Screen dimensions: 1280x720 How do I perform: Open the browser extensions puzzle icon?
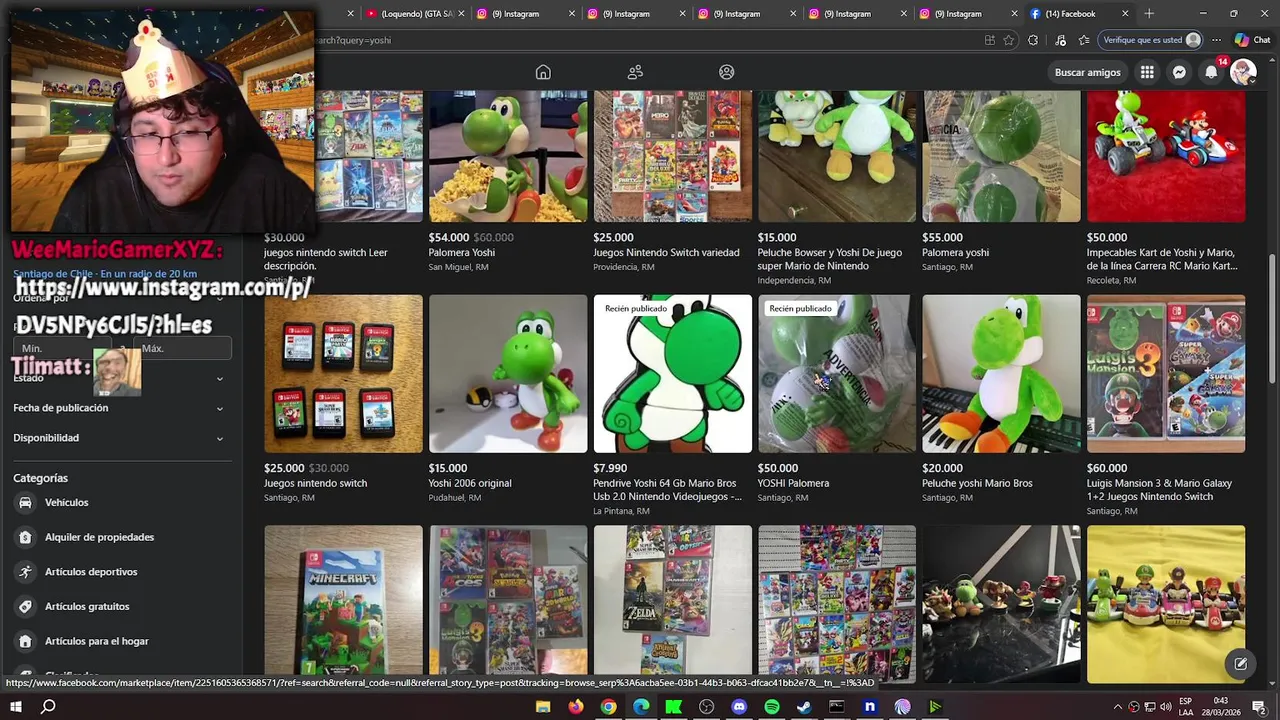[1033, 40]
